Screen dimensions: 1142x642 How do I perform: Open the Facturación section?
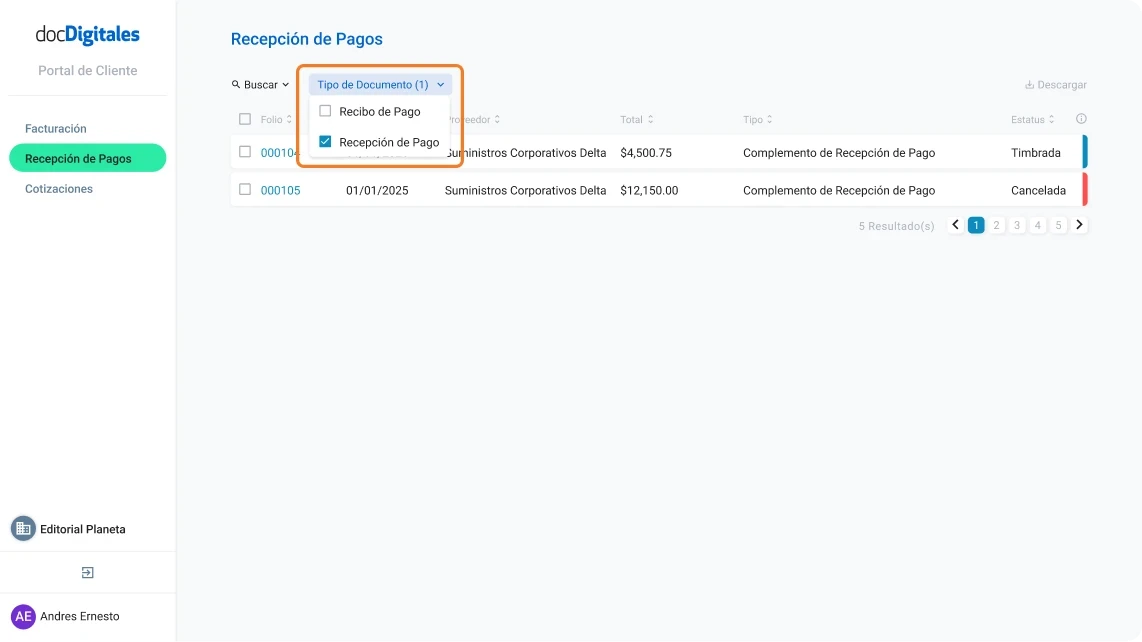pos(56,128)
